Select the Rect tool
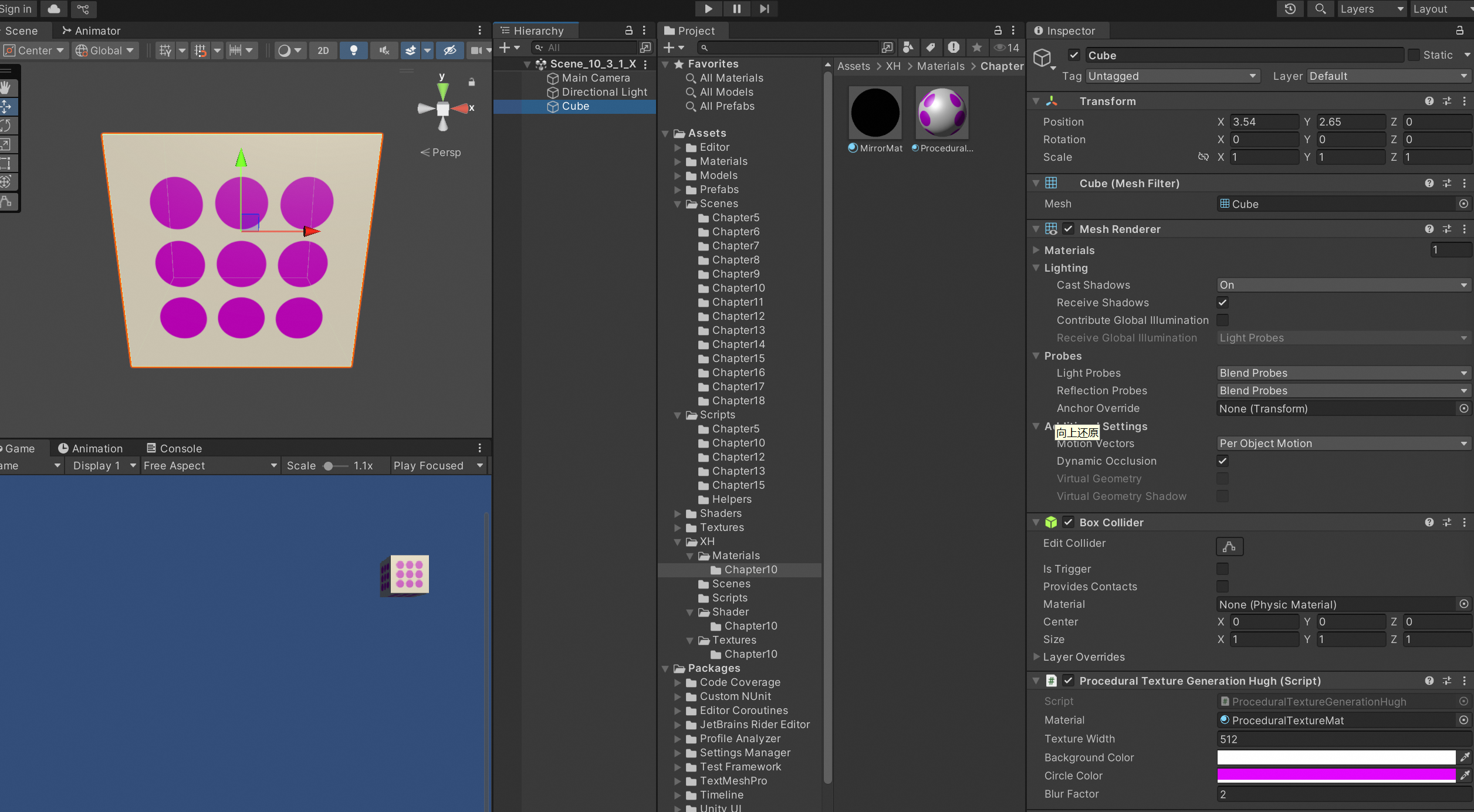The image size is (1474, 812). tap(6, 163)
